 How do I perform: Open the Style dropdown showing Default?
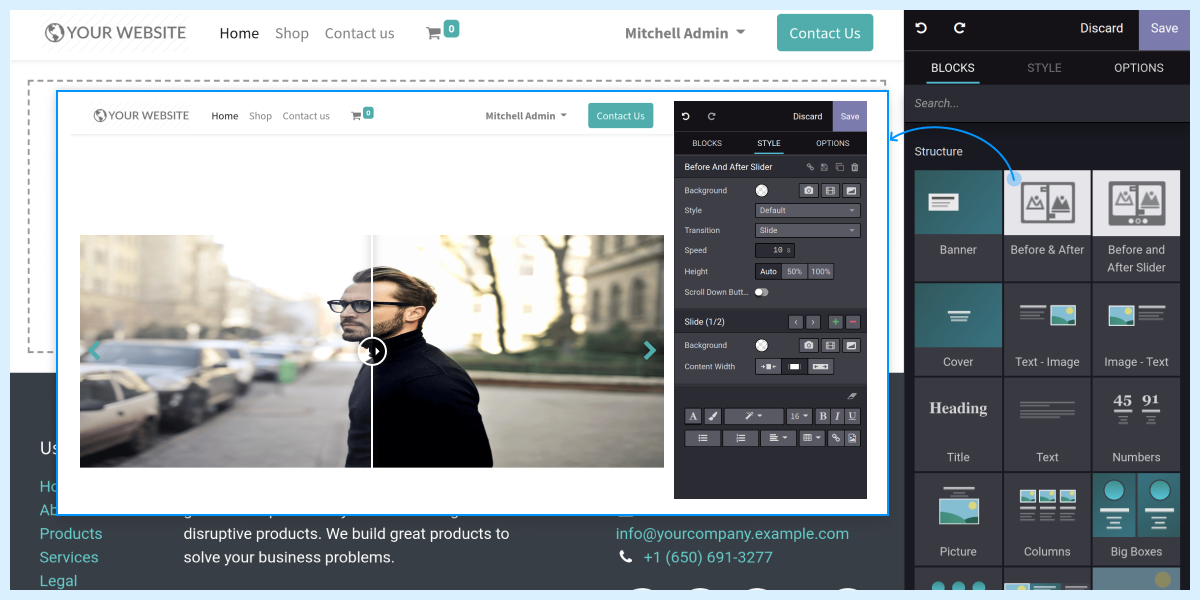(808, 210)
